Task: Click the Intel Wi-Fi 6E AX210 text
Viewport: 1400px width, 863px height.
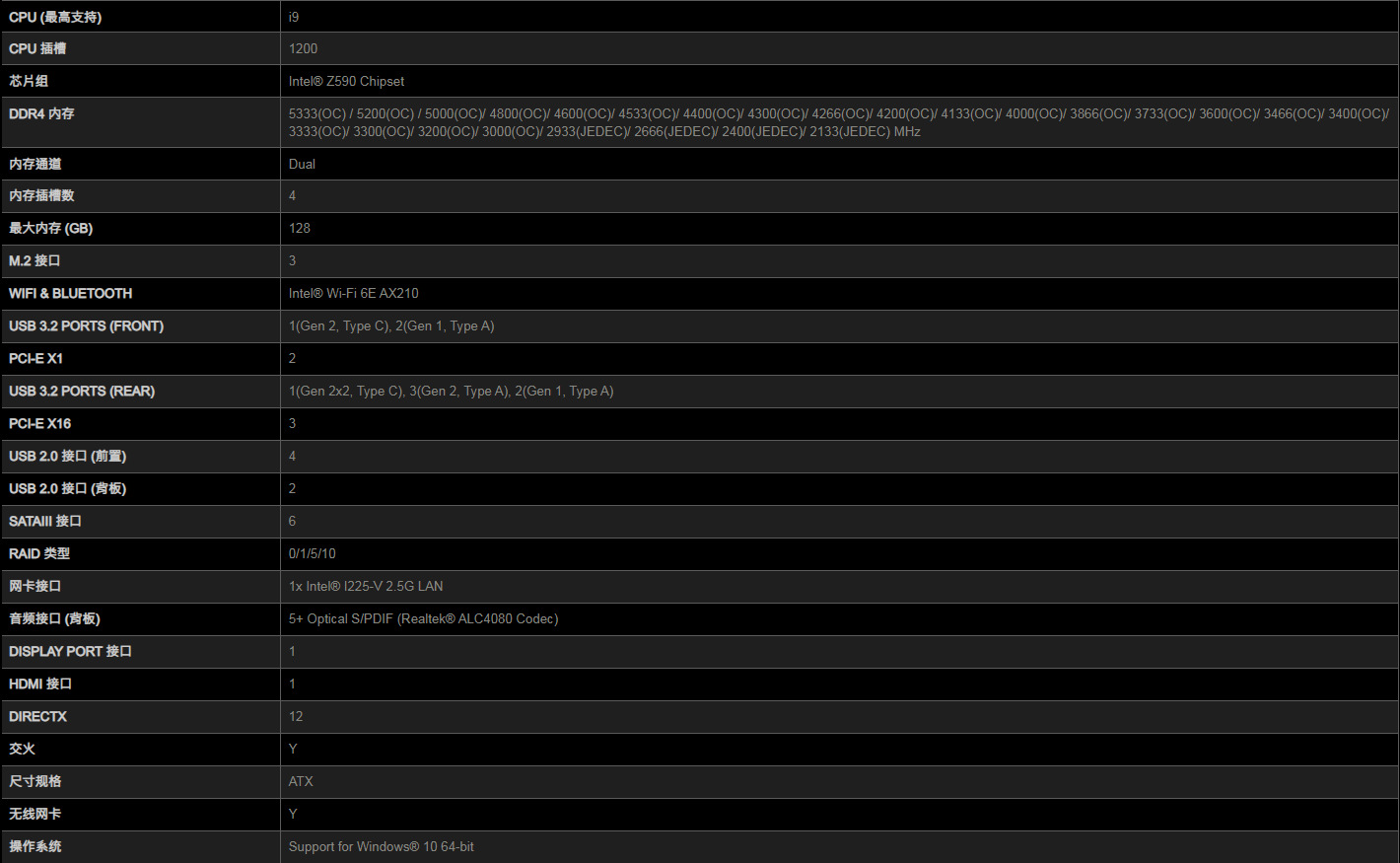Action: pos(353,293)
